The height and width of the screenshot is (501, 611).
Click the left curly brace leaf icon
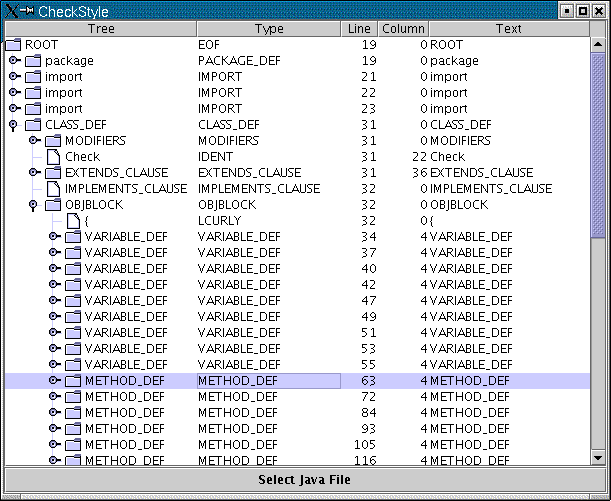(x=73, y=221)
